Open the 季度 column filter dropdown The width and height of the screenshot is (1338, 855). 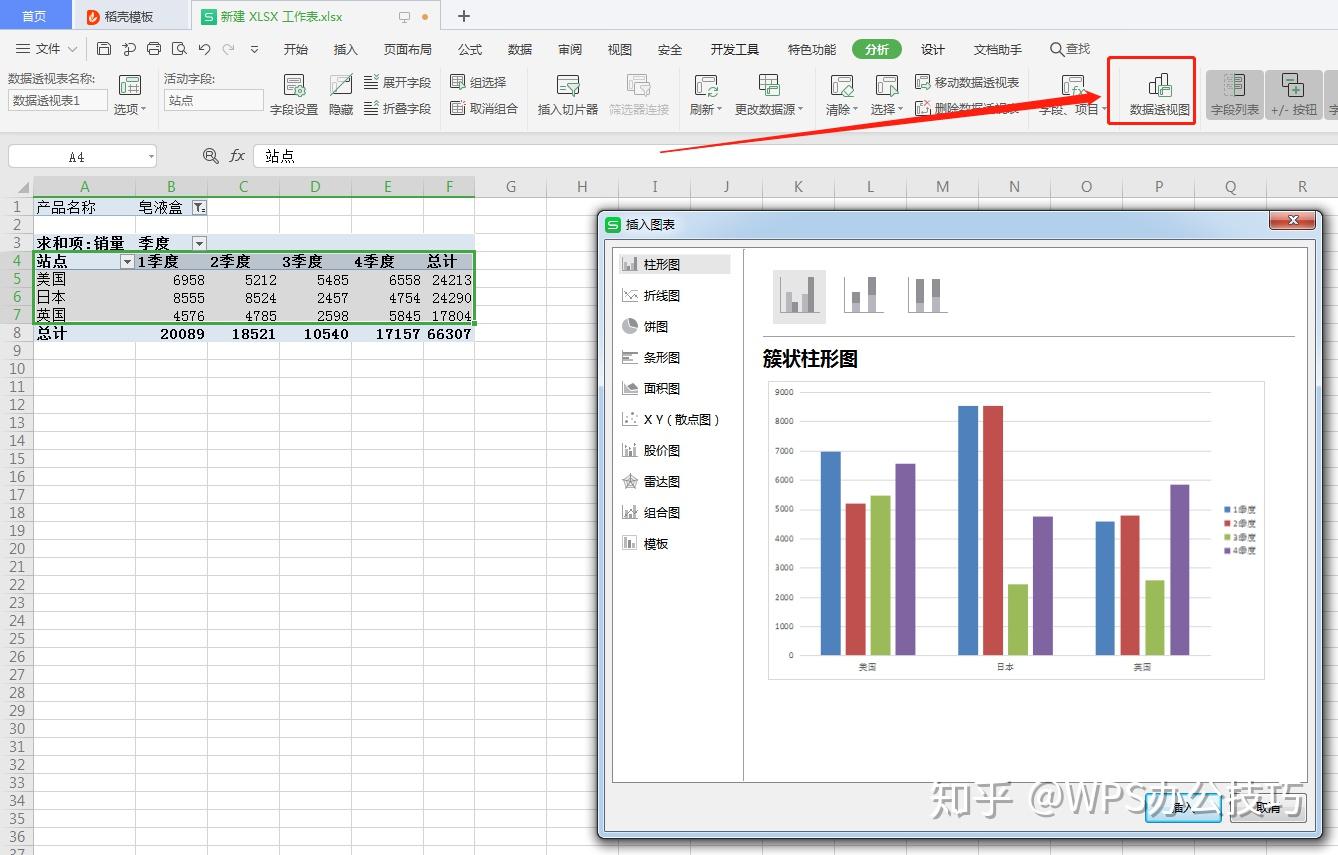(199, 243)
